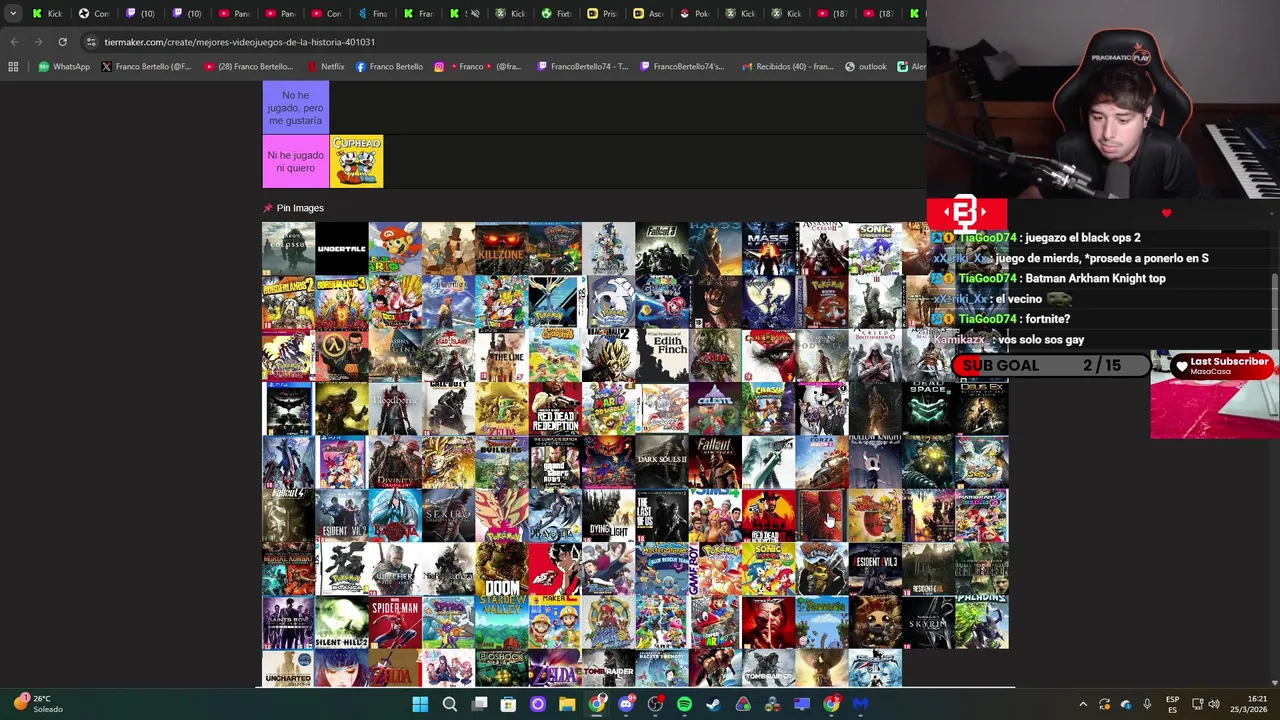This screenshot has height=720, width=1280.
Task: Open the Netflix bookmark
Action: [x=325, y=67]
